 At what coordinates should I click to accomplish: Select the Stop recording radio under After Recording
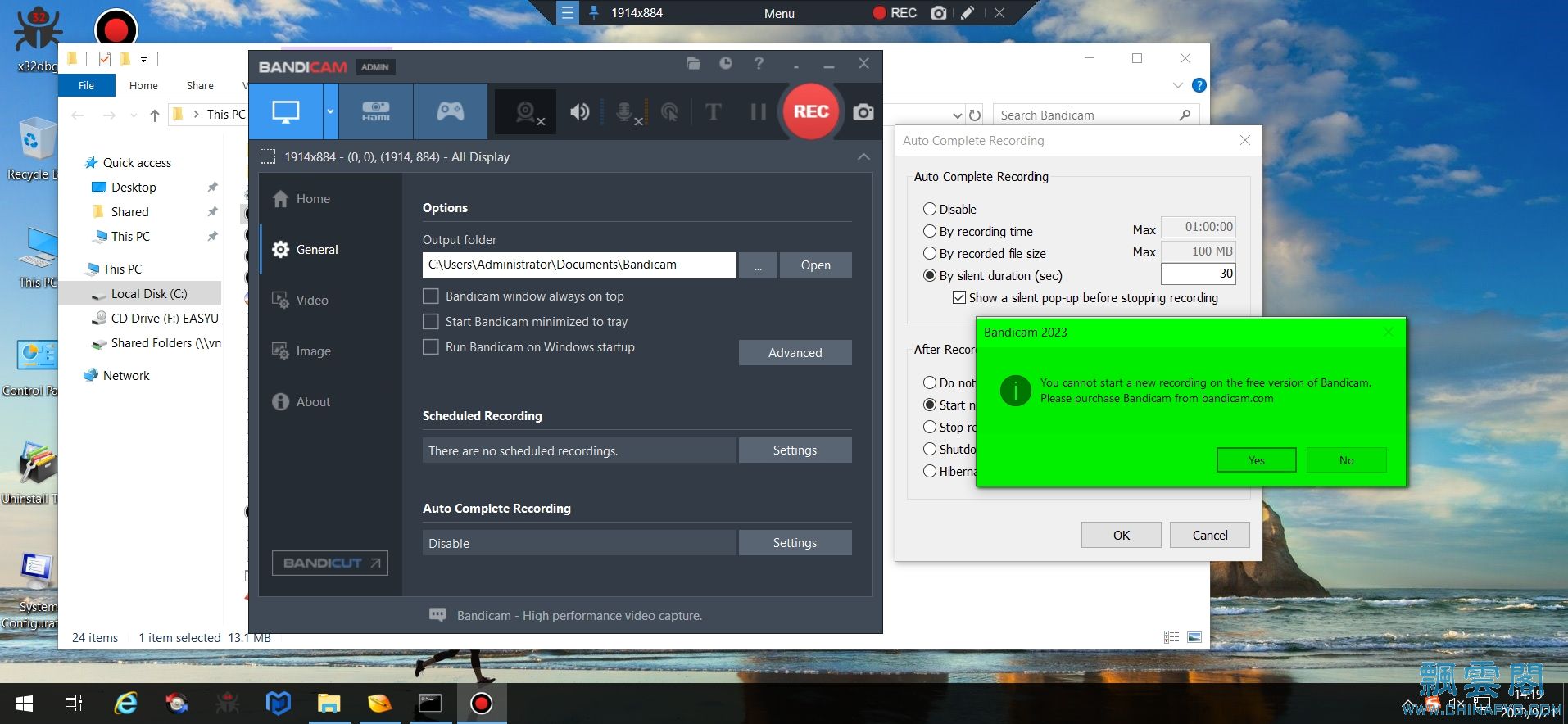[930, 427]
